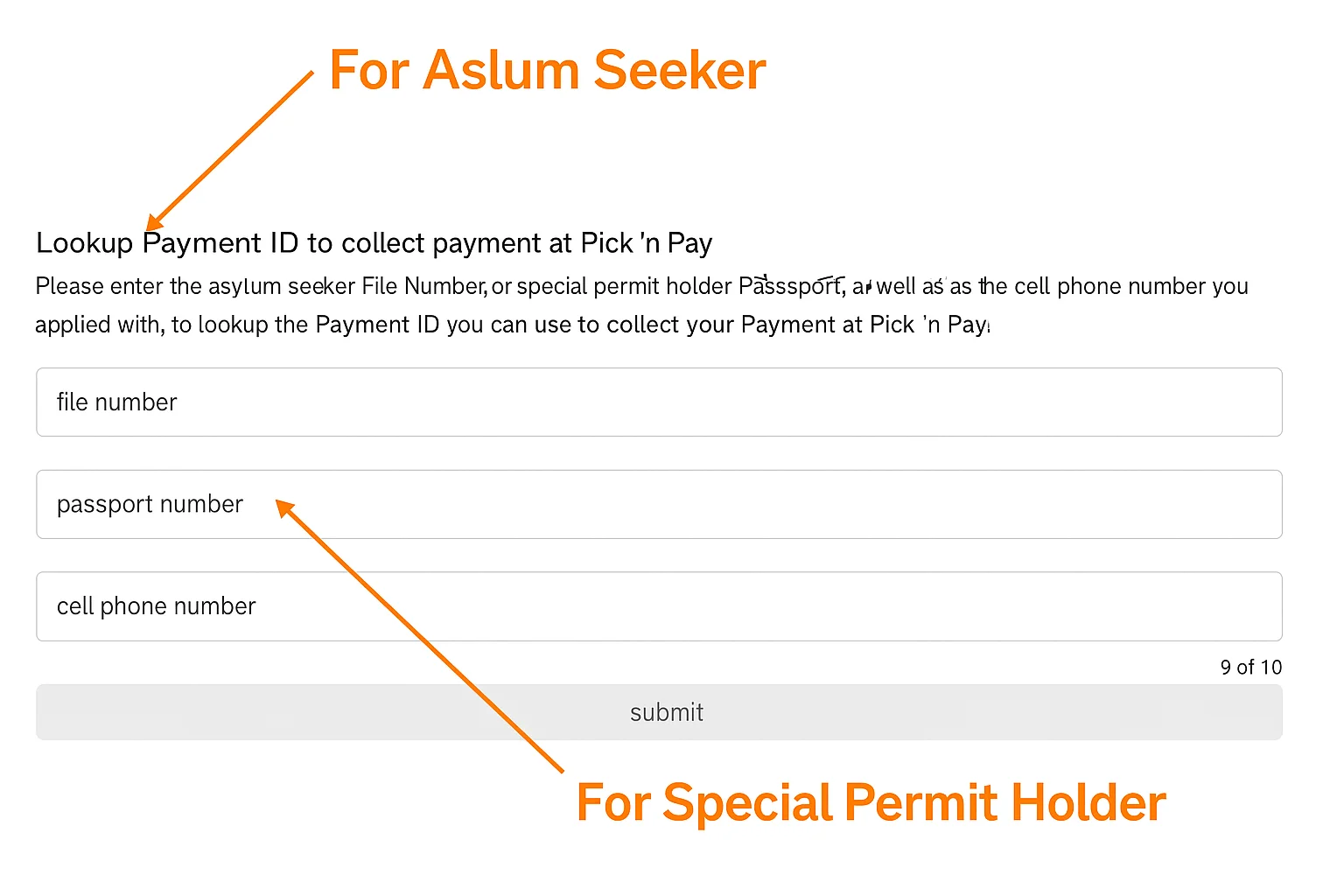This screenshot has width=1344, height=896.
Task: Click the '9 of 10' step indicator
Action: click(x=1249, y=667)
